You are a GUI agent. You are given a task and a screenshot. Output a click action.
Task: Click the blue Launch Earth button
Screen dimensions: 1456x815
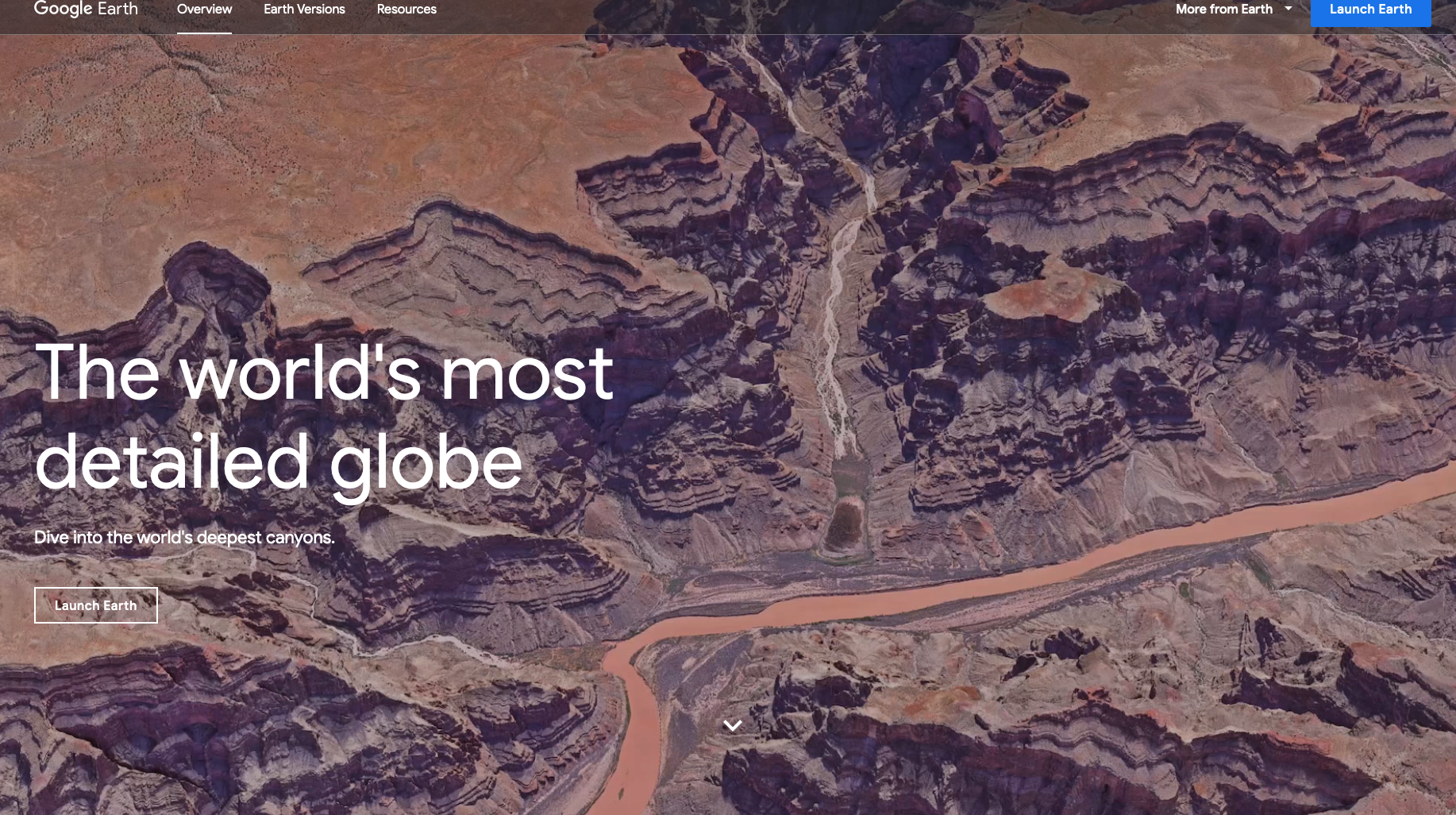1370,11
